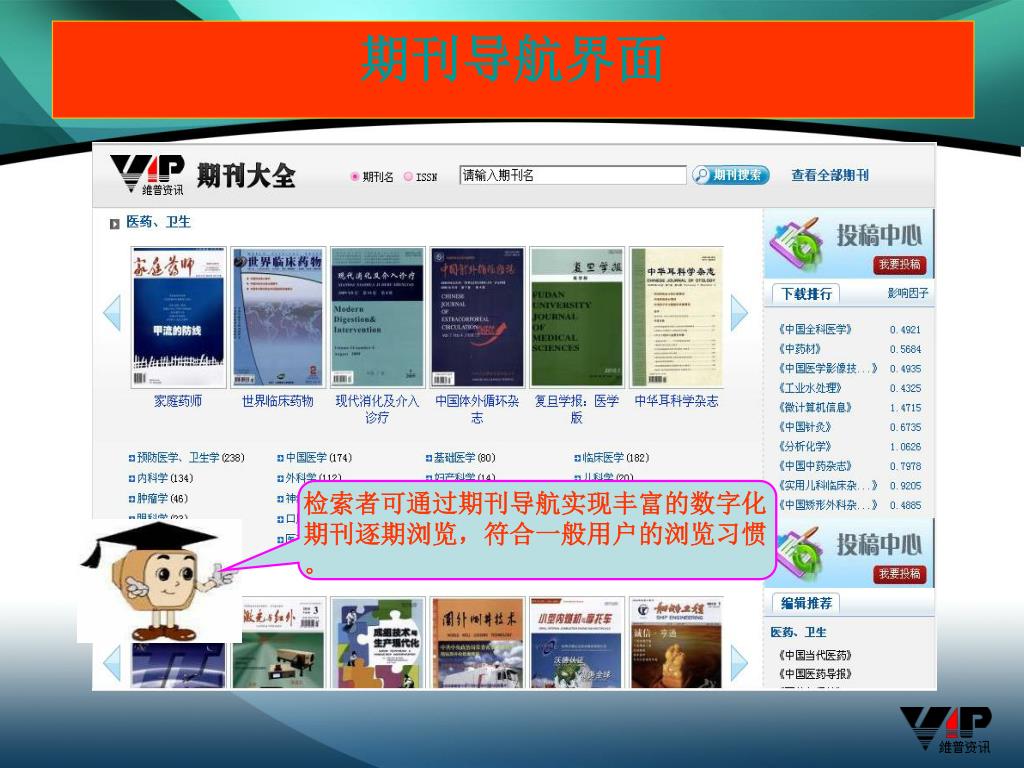Go to next covers in medicine carousel

(739, 313)
